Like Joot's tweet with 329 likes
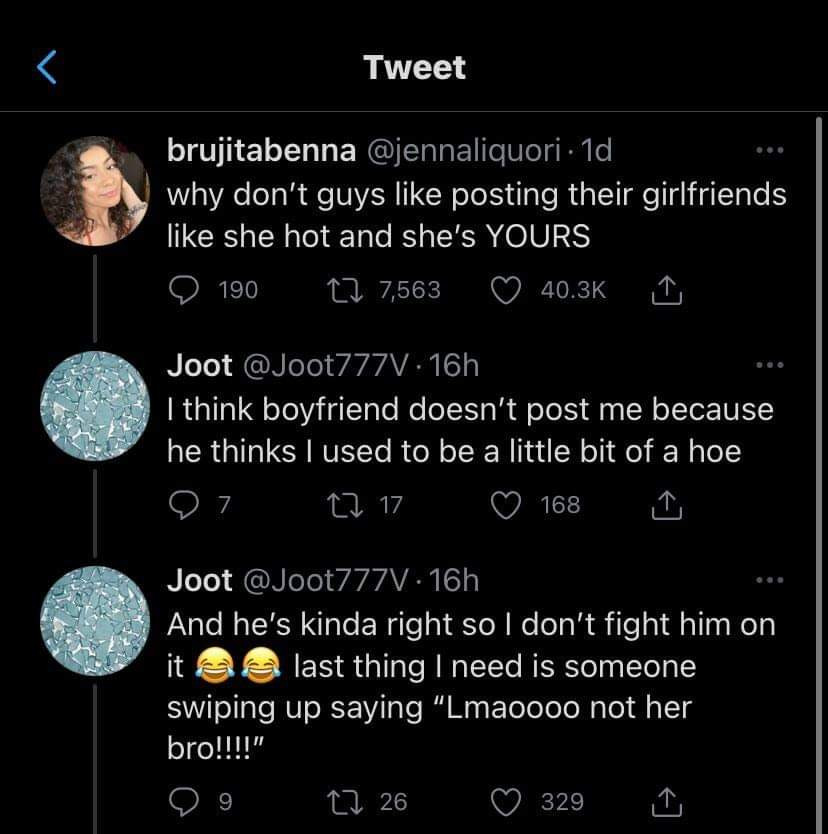The image size is (828, 834). (x=508, y=801)
